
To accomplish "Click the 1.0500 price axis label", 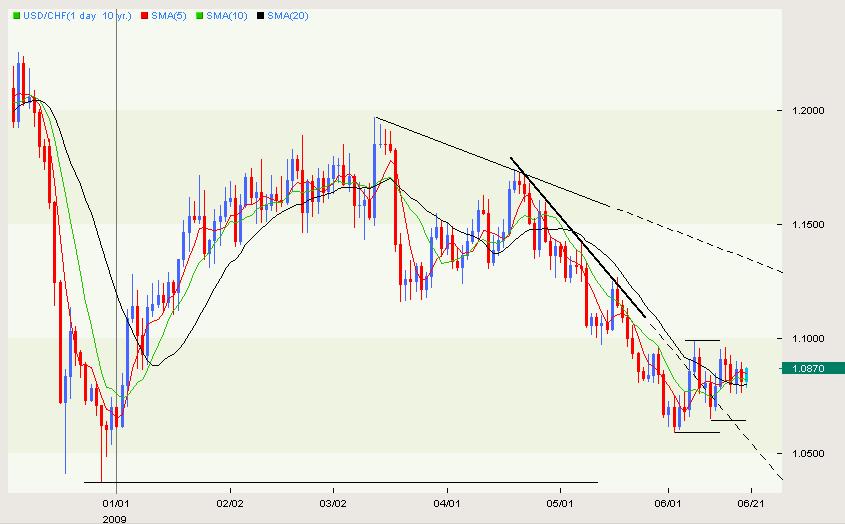I will [807, 454].
